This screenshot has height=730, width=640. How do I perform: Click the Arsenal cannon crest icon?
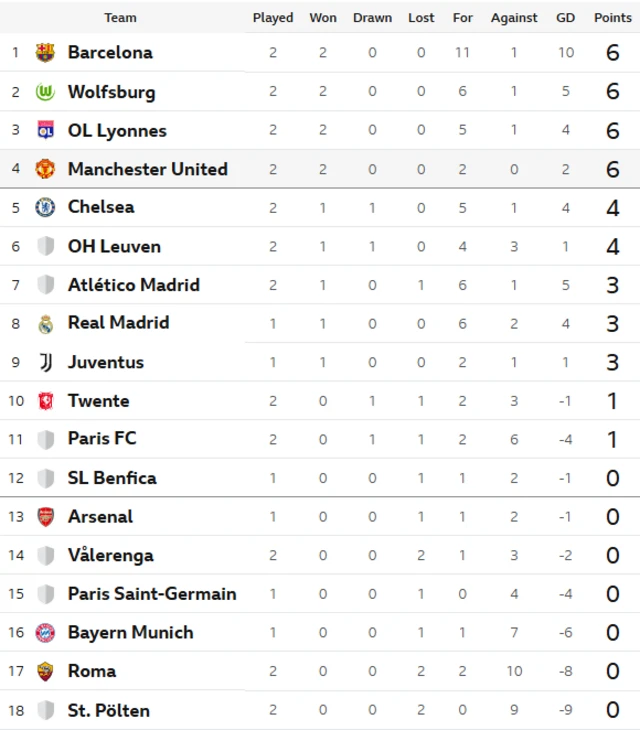pos(45,517)
